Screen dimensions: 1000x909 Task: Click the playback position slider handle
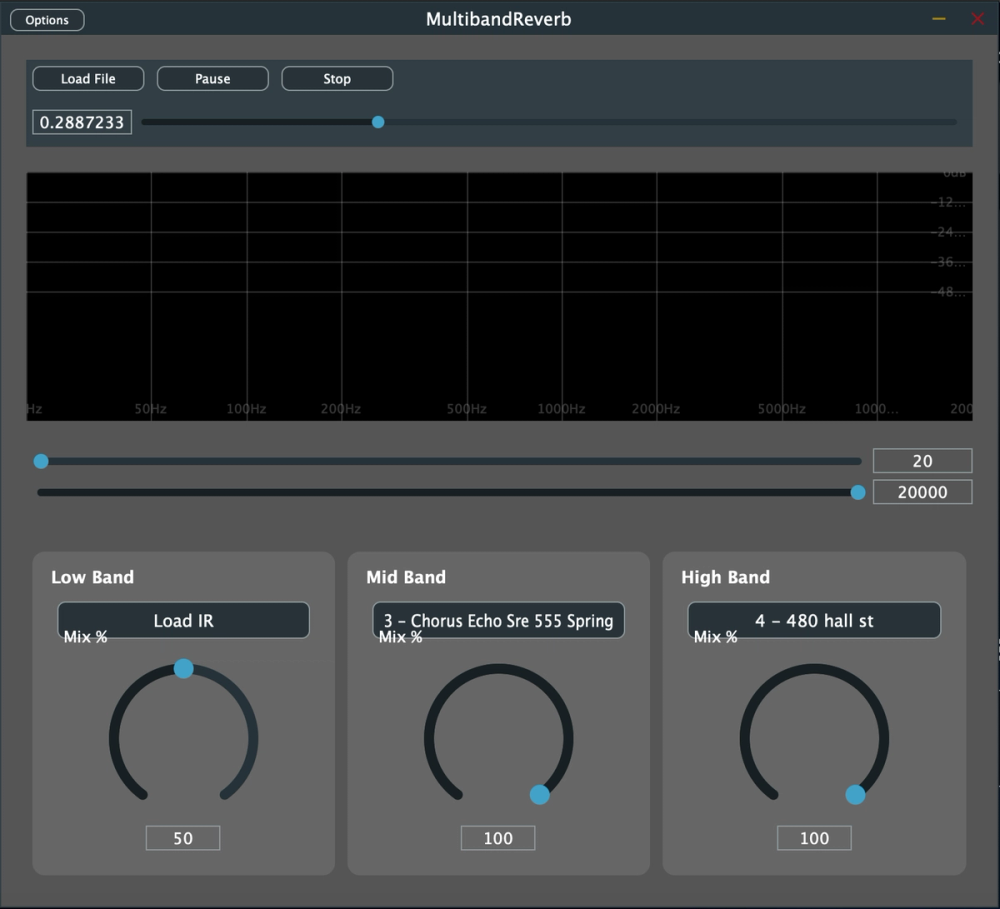378,122
